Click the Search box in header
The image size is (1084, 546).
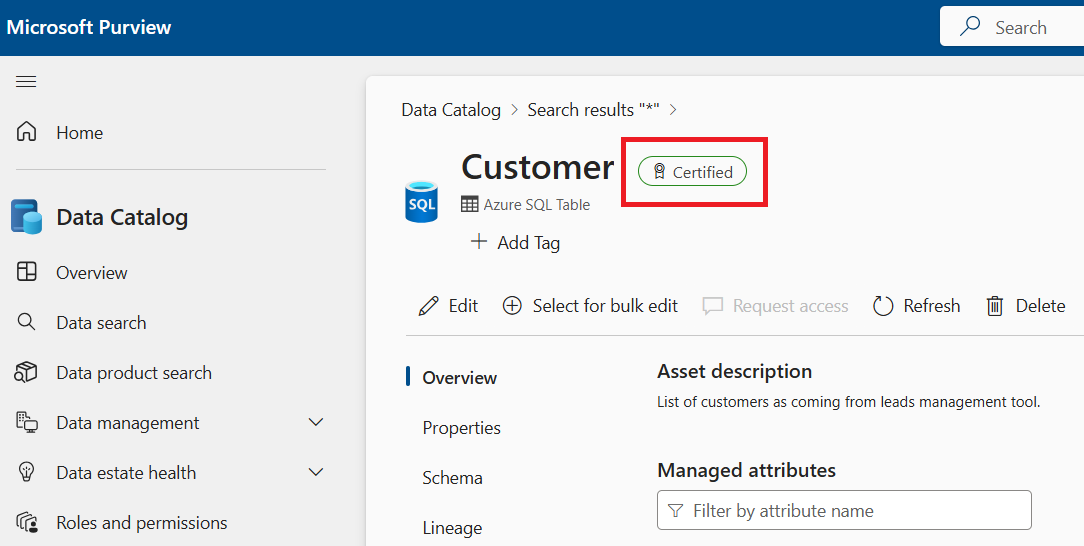coord(1012,27)
